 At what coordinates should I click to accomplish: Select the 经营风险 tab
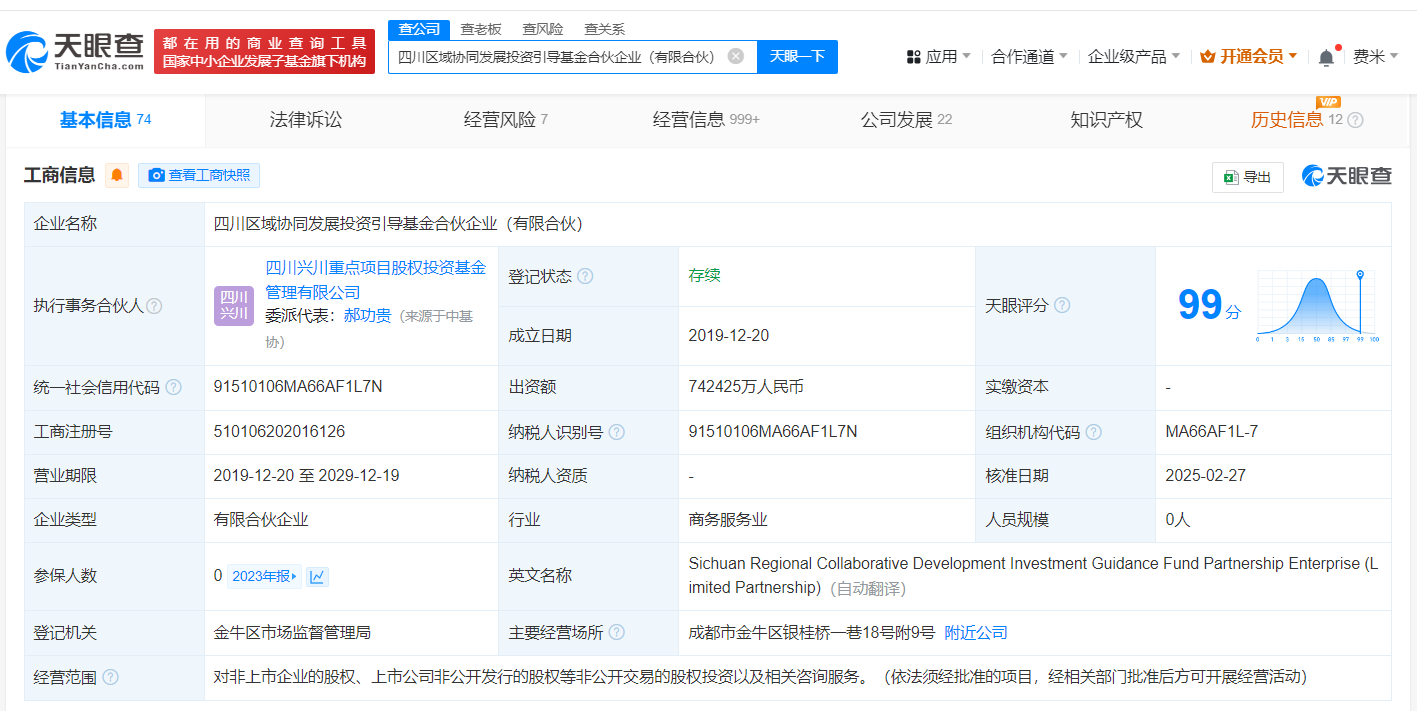point(505,120)
